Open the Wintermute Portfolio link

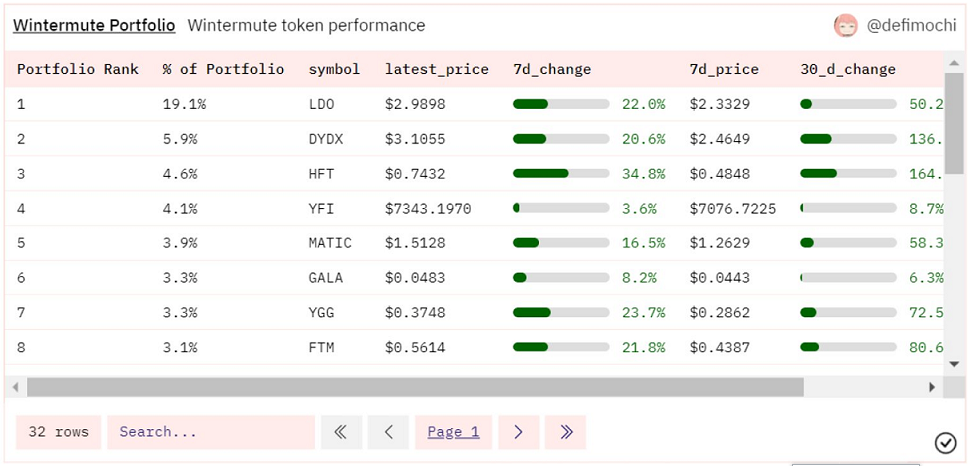(94, 26)
